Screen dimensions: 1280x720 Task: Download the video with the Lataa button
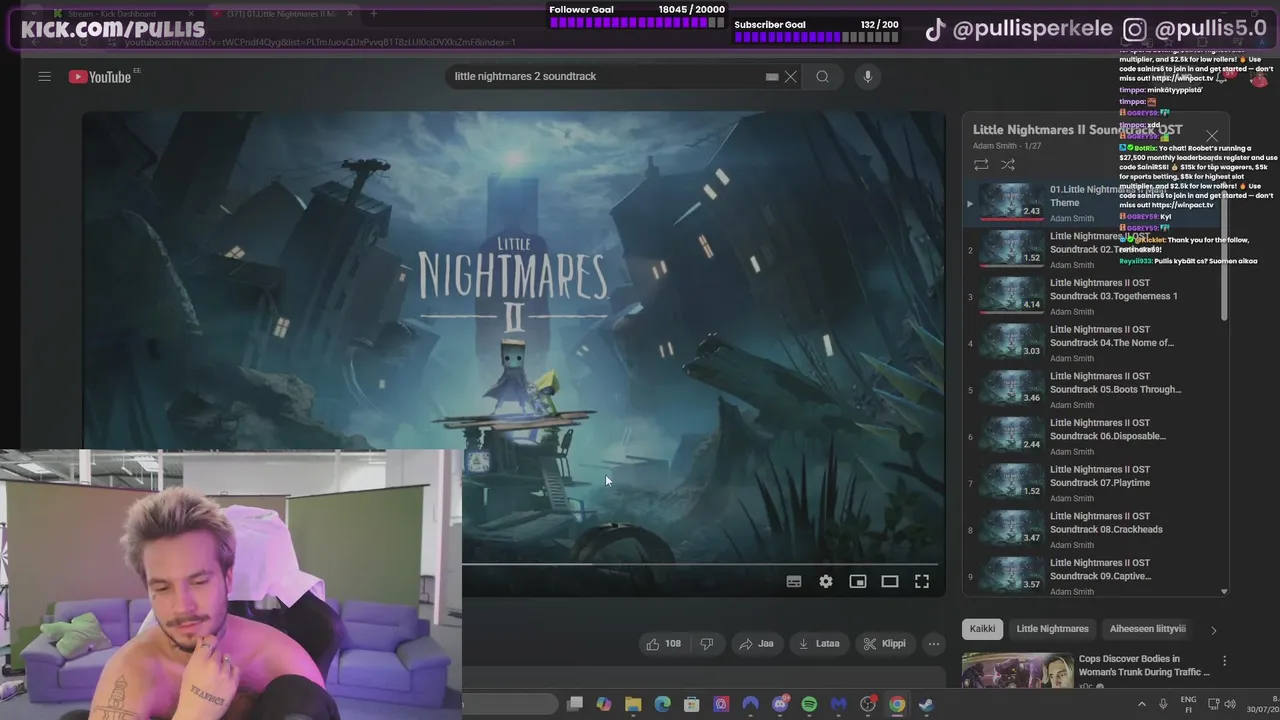[818, 643]
